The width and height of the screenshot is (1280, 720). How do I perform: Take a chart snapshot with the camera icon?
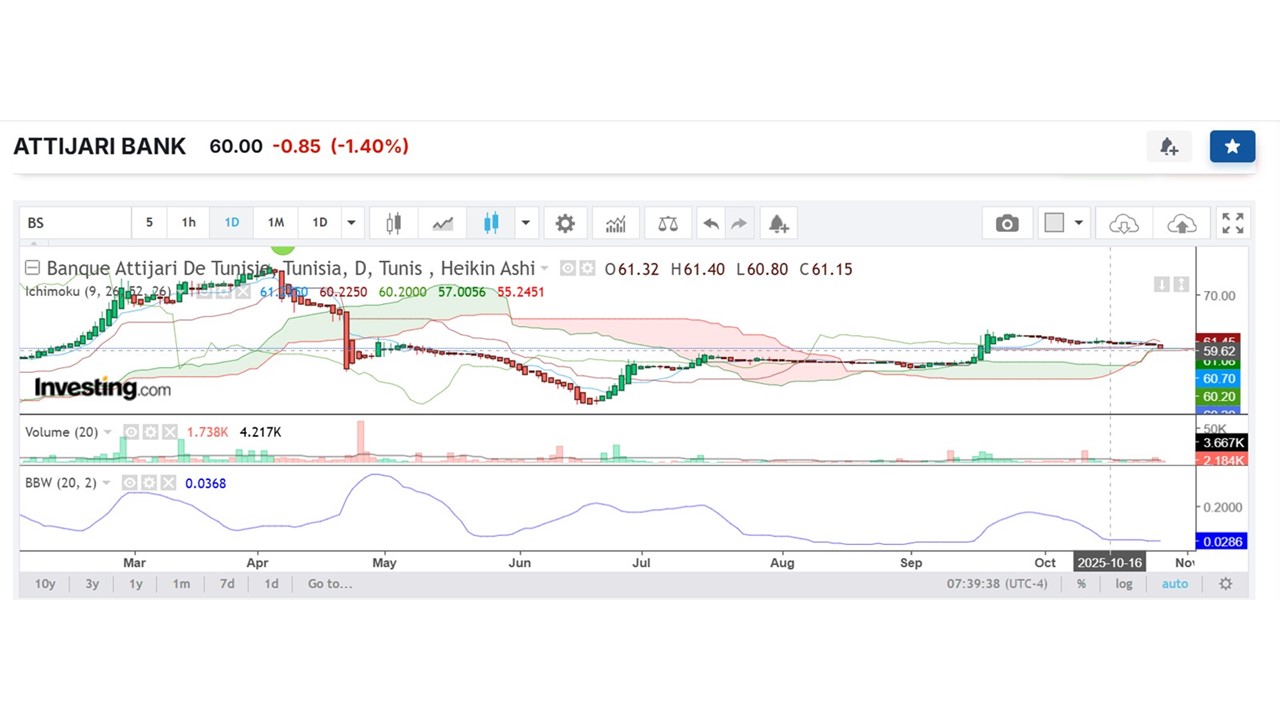1007,223
